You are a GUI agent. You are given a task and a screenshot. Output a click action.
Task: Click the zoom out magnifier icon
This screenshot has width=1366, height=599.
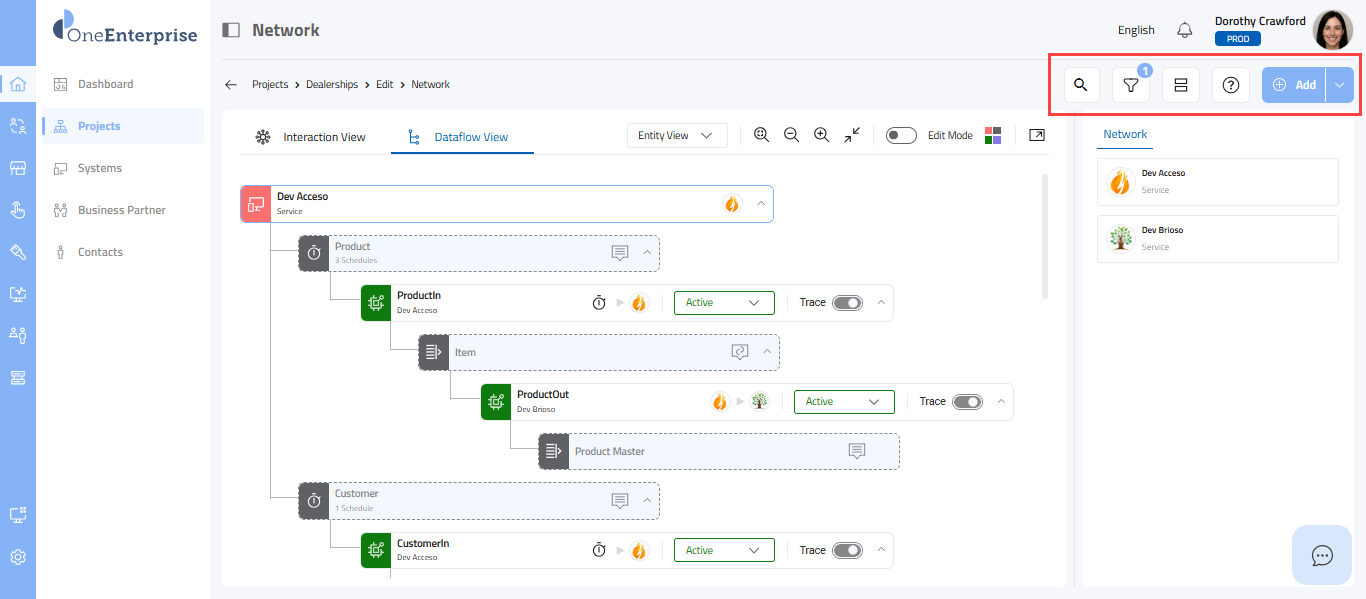[791, 135]
